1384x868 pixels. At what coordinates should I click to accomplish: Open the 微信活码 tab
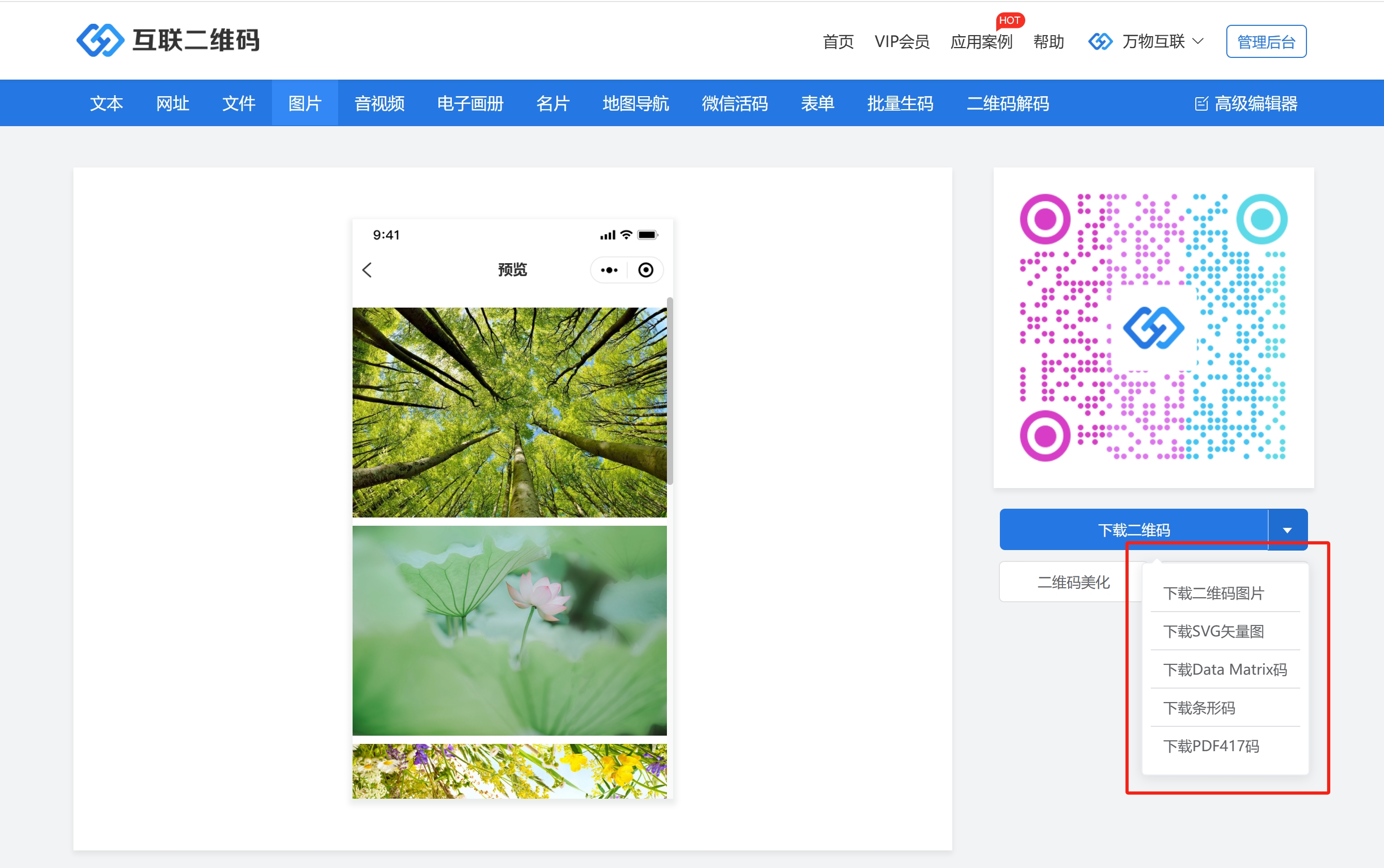pyautogui.click(x=735, y=103)
